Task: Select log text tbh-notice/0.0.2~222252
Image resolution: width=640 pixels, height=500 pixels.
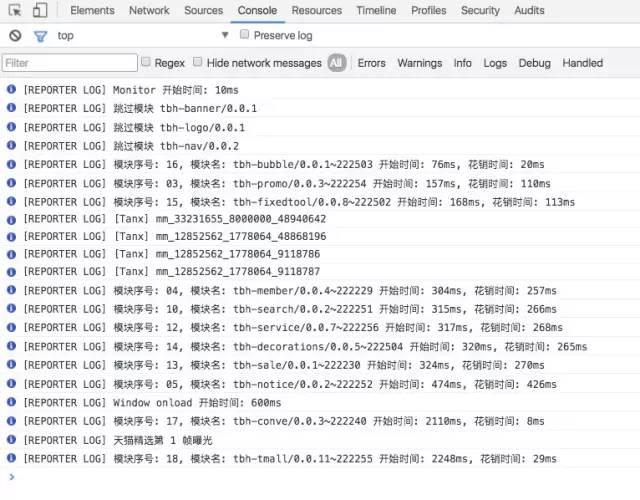Action: pos(302,384)
